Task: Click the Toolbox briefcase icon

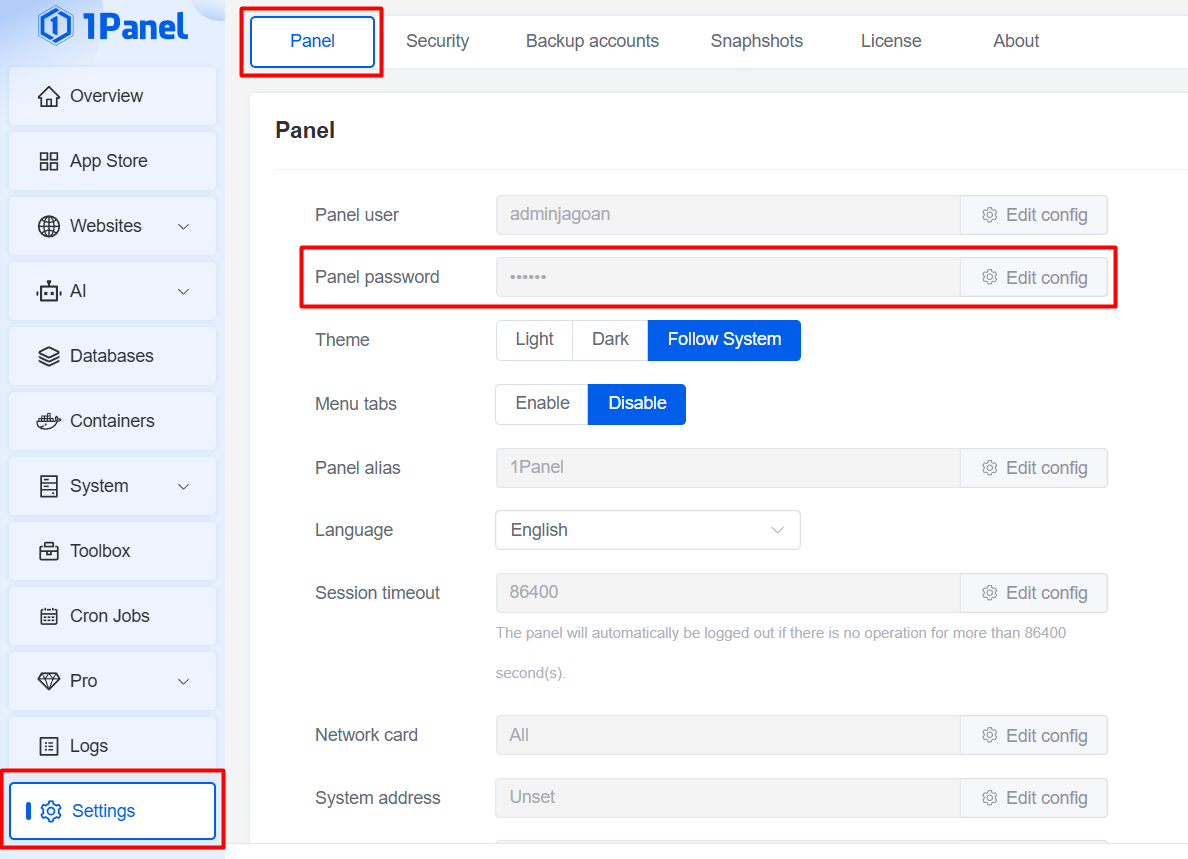Action: 48,551
